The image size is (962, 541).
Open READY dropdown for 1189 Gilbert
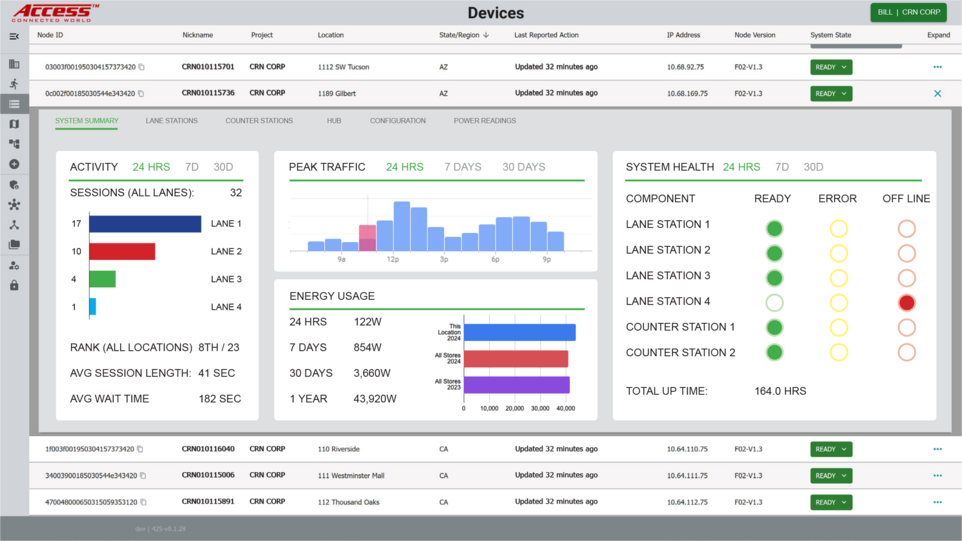click(x=831, y=94)
